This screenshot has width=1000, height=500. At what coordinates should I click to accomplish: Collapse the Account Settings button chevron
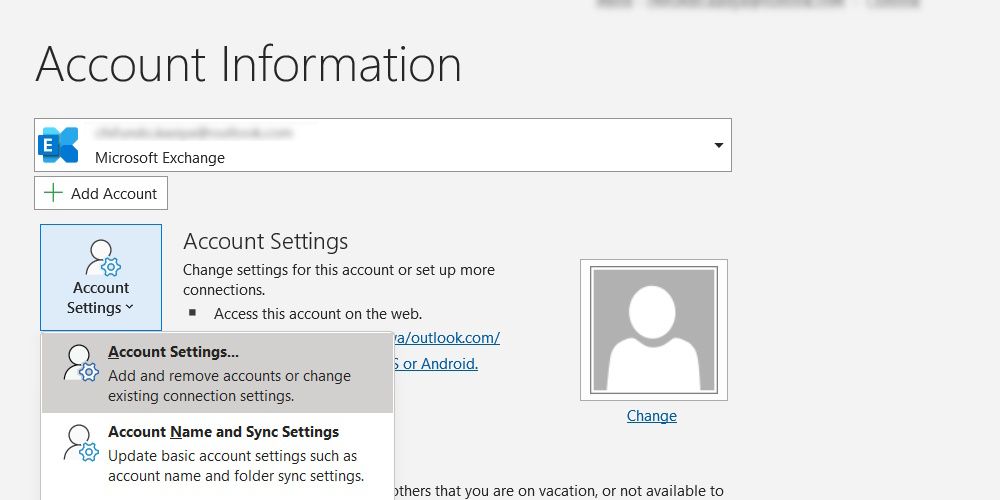pos(130,309)
